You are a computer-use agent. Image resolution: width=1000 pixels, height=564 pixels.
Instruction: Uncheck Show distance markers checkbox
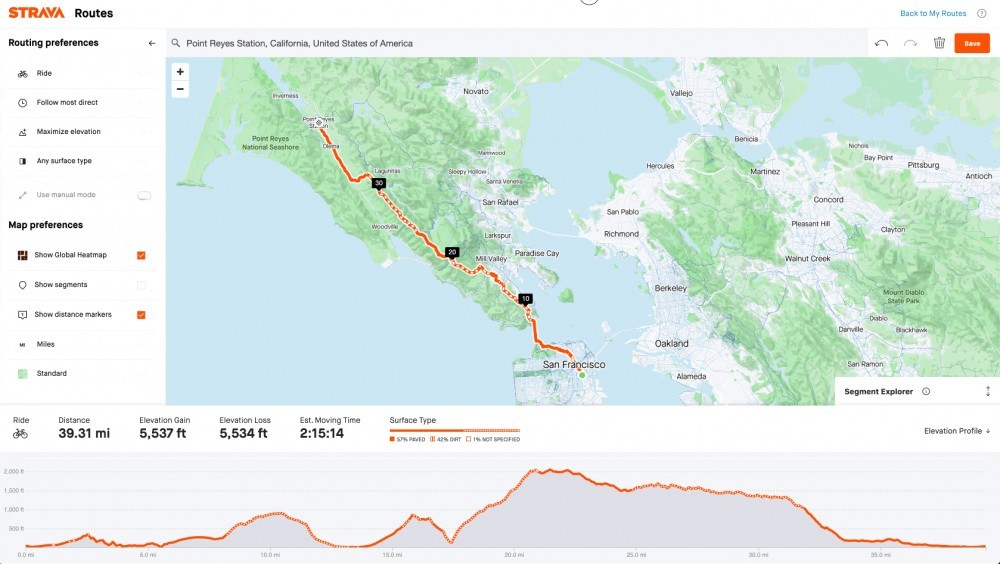point(142,315)
